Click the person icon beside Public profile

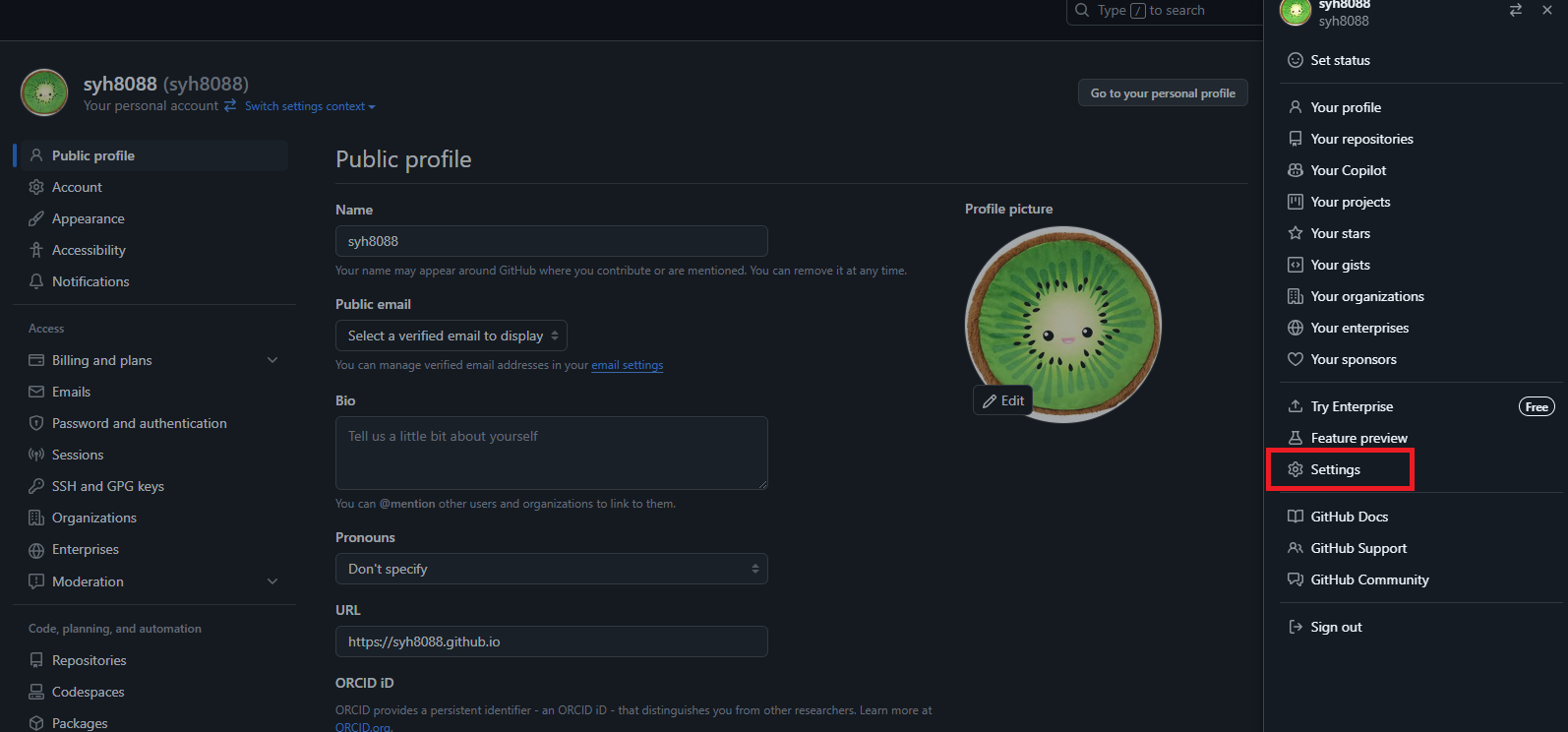(36, 155)
